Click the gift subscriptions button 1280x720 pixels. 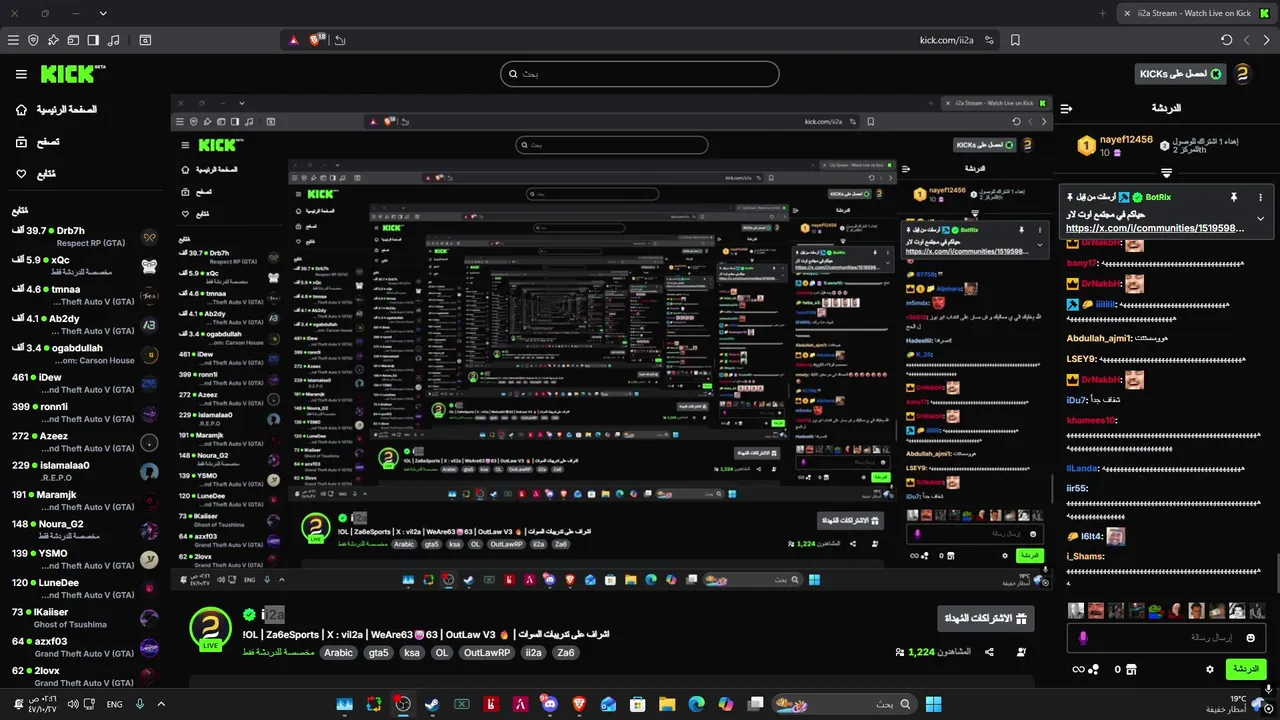coord(986,619)
